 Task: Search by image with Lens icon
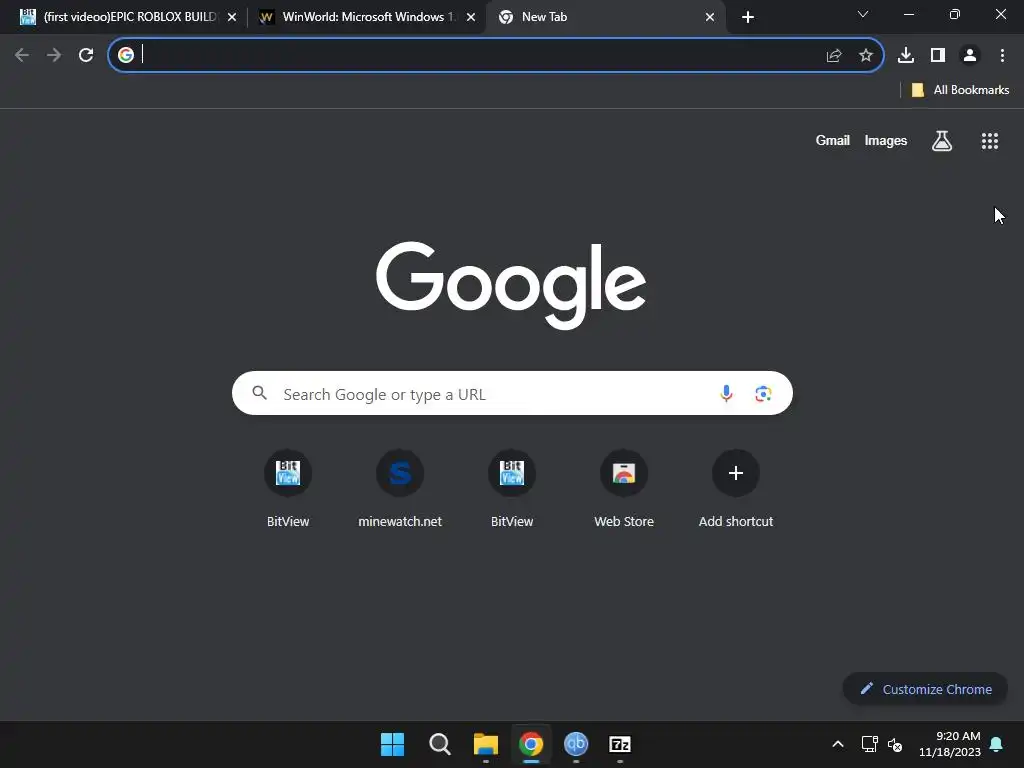(x=763, y=393)
